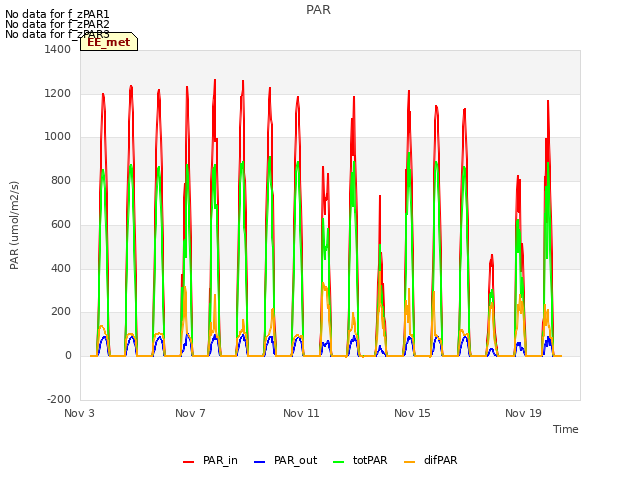Click the 1200 y-axis tick label
The image size is (640, 480).
[x=58, y=93]
